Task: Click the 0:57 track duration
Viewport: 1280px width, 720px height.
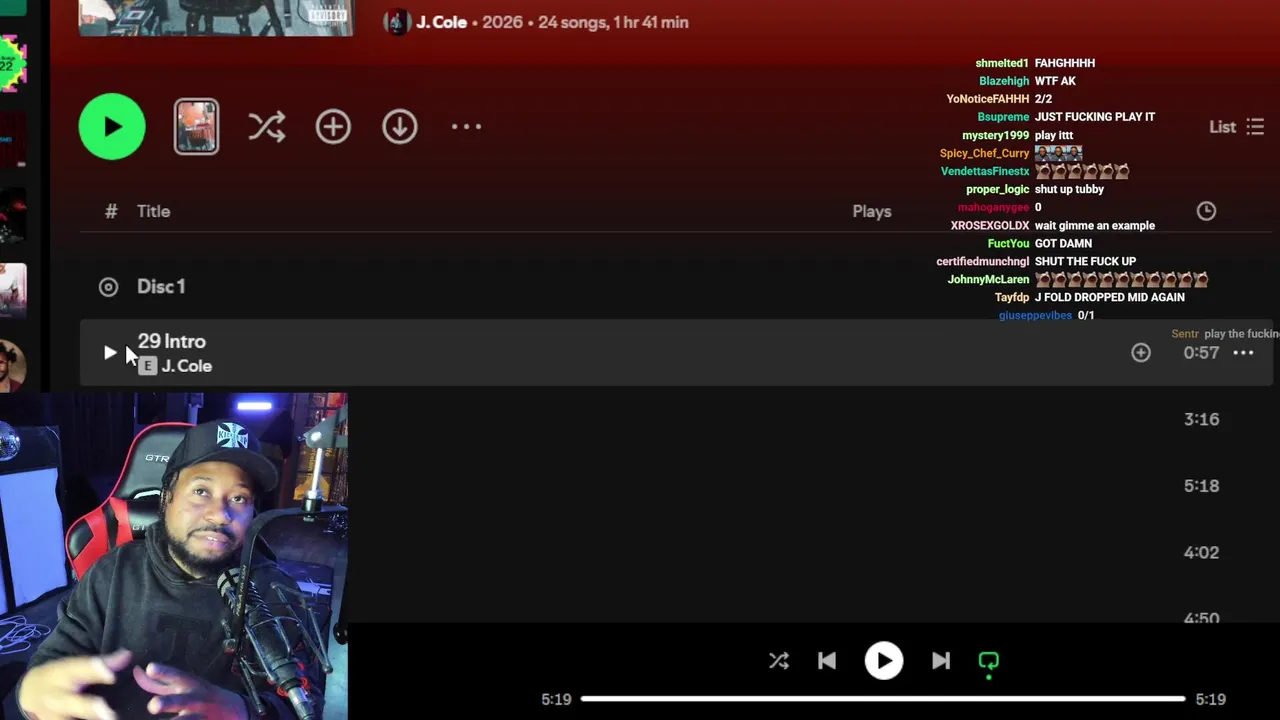Action: [x=1201, y=352]
